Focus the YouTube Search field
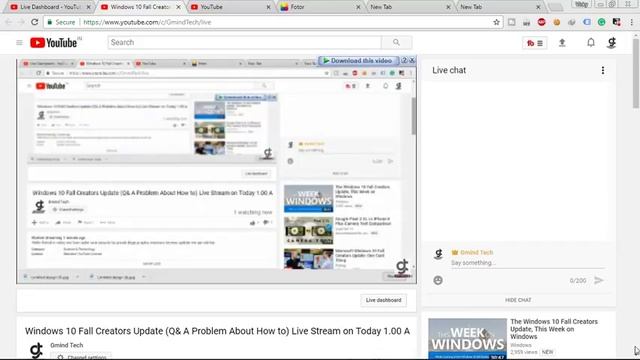This screenshot has height=360, width=640. click(x=244, y=42)
